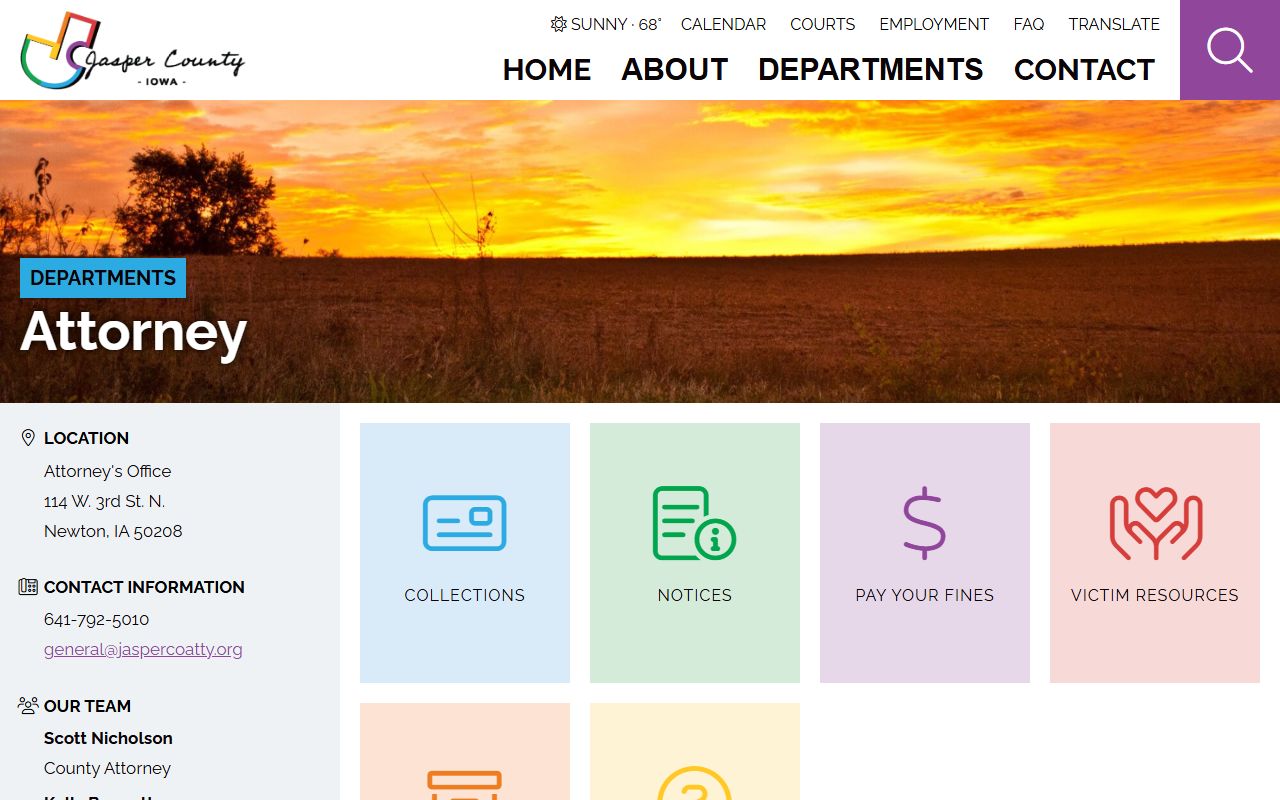Open the About menu
Image resolution: width=1280 pixels, height=800 pixels.
[675, 70]
